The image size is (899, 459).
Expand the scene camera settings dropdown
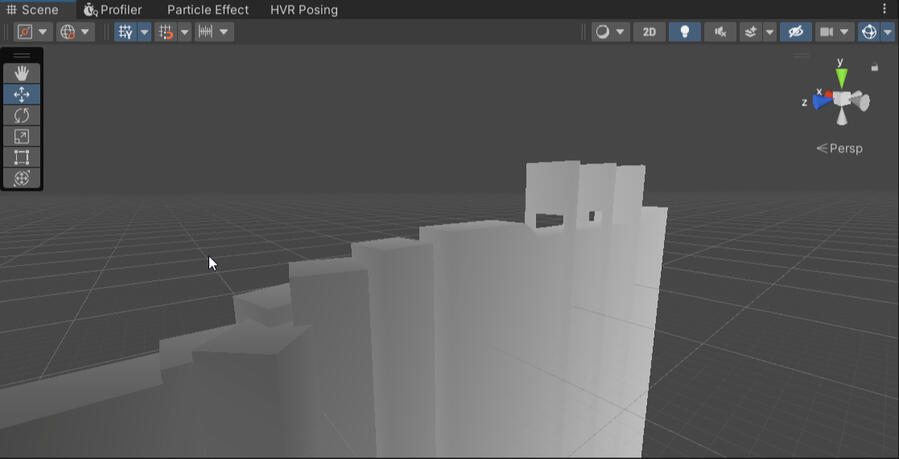(845, 32)
